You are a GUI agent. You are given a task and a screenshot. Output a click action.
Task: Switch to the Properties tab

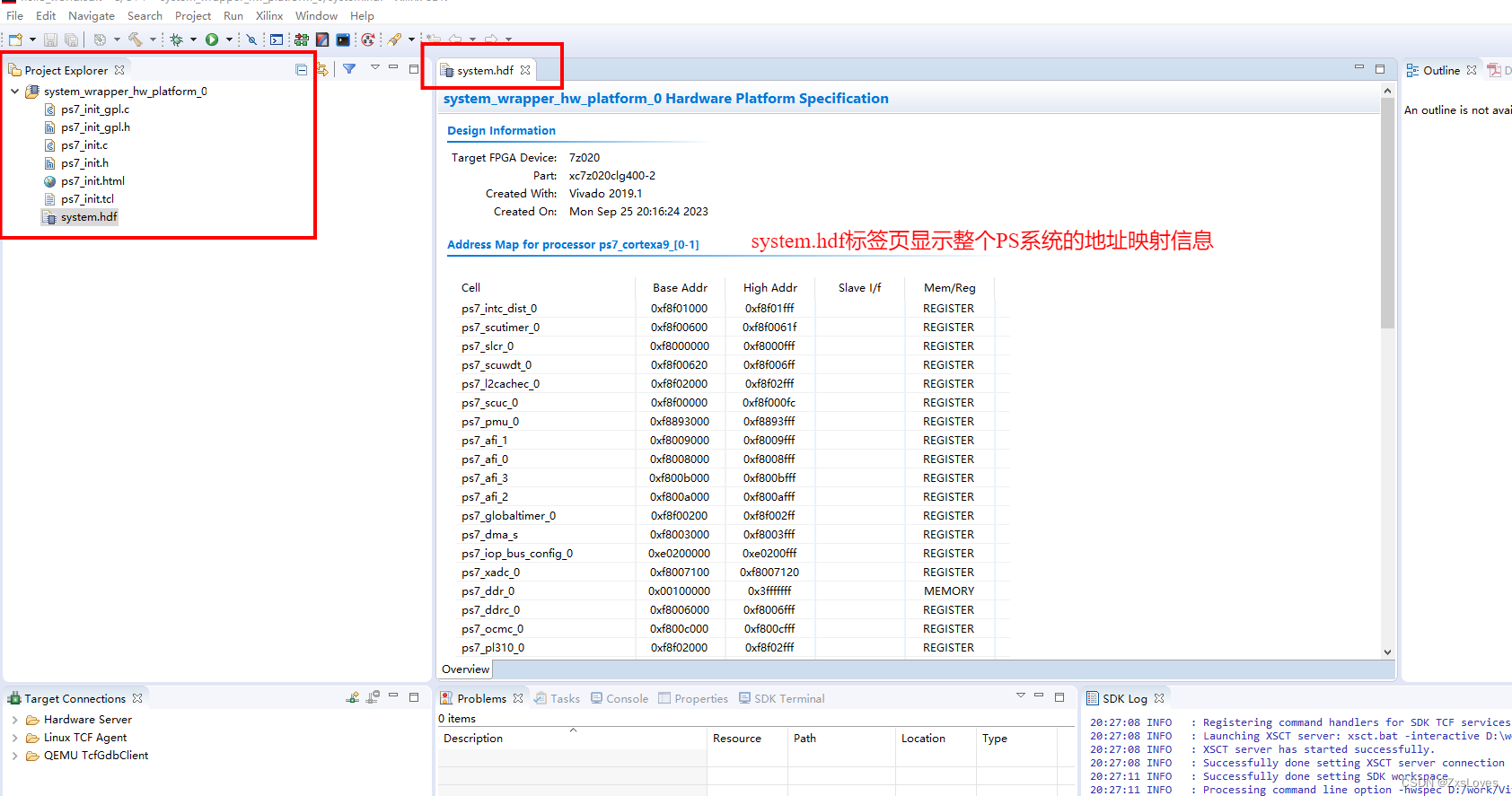pyautogui.click(x=693, y=699)
